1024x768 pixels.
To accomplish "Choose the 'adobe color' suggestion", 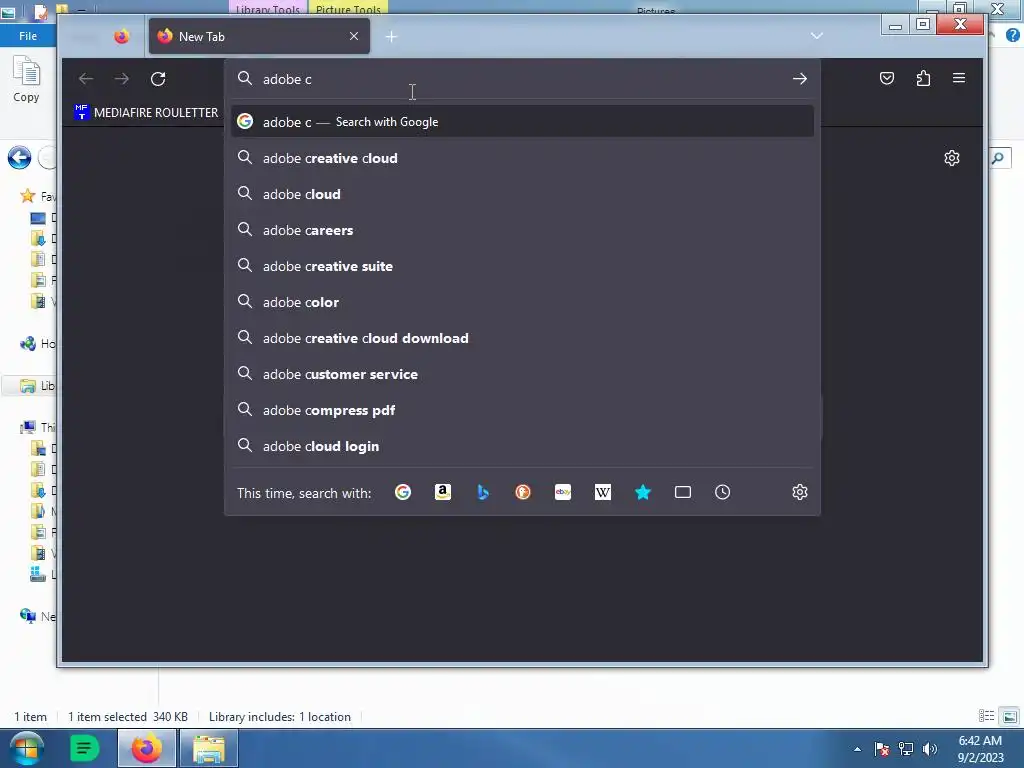I will coord(522,302).
